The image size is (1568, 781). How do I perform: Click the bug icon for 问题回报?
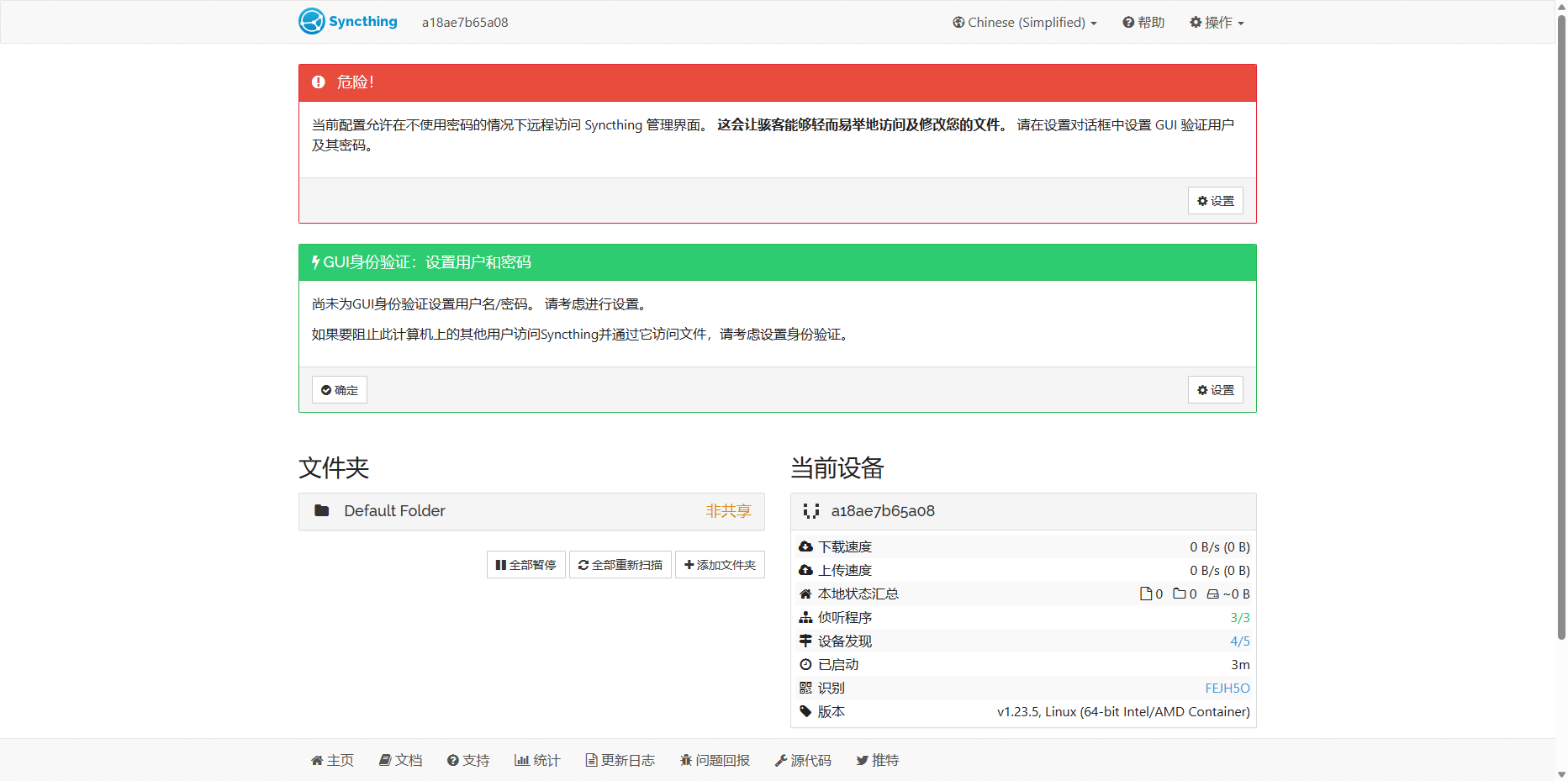(686, 760)
